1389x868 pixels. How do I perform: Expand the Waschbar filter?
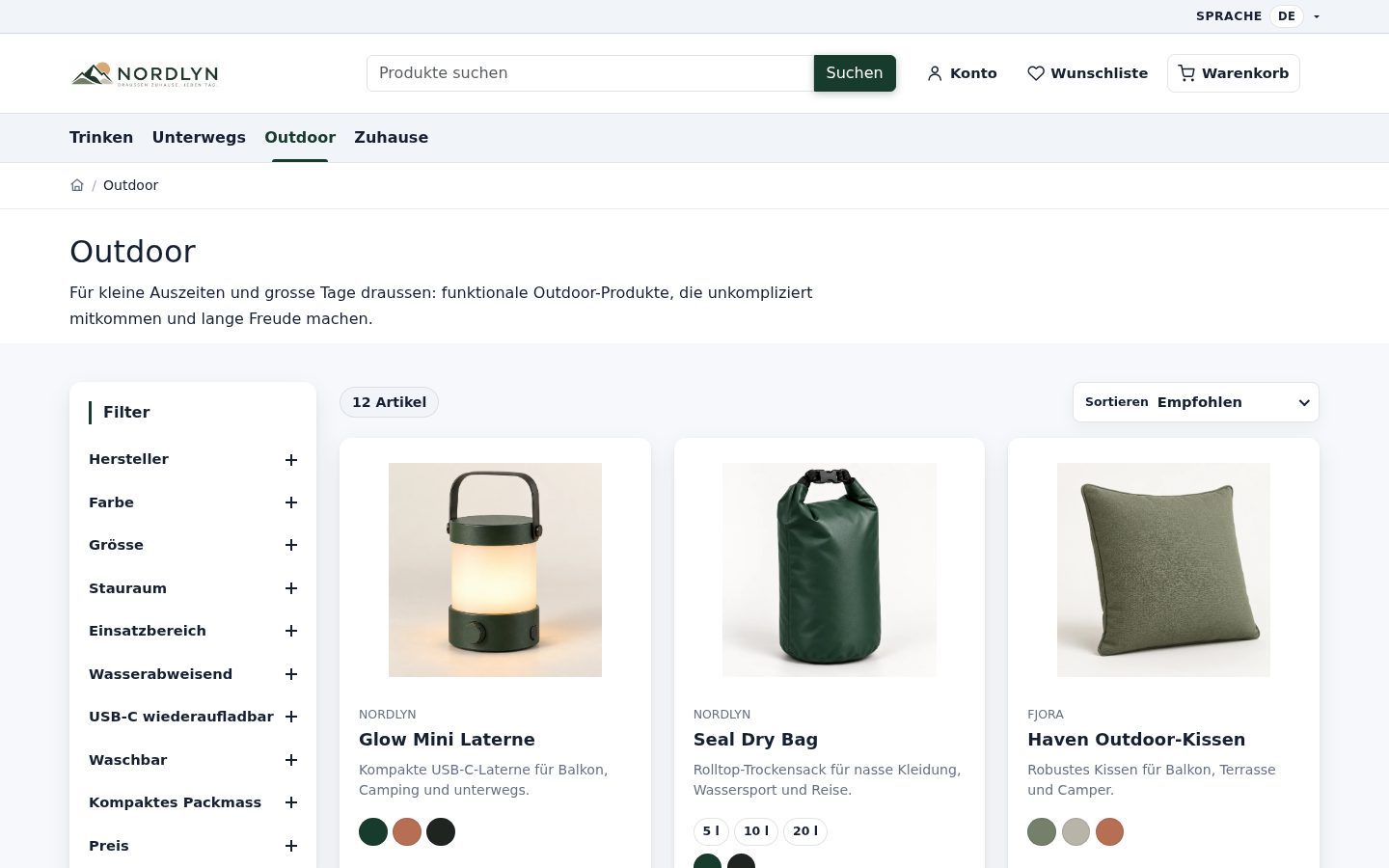coord(193,760)
